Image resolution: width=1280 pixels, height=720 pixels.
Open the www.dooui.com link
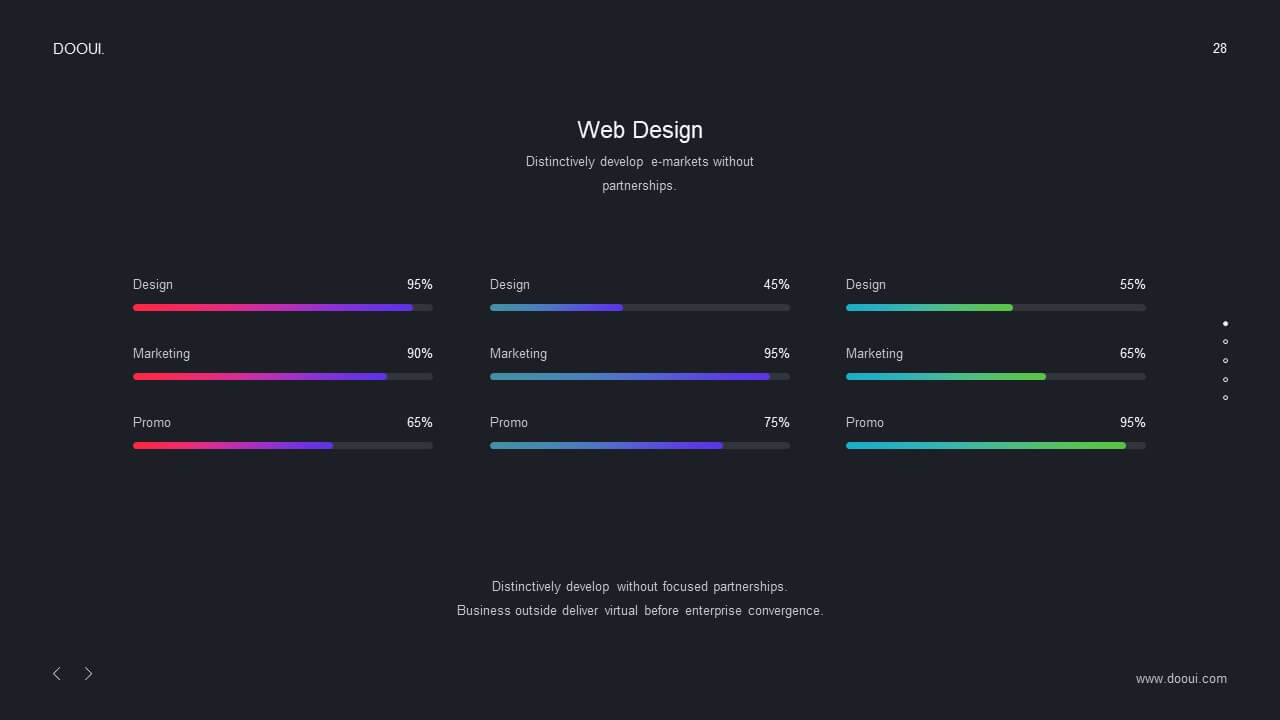1181,679
